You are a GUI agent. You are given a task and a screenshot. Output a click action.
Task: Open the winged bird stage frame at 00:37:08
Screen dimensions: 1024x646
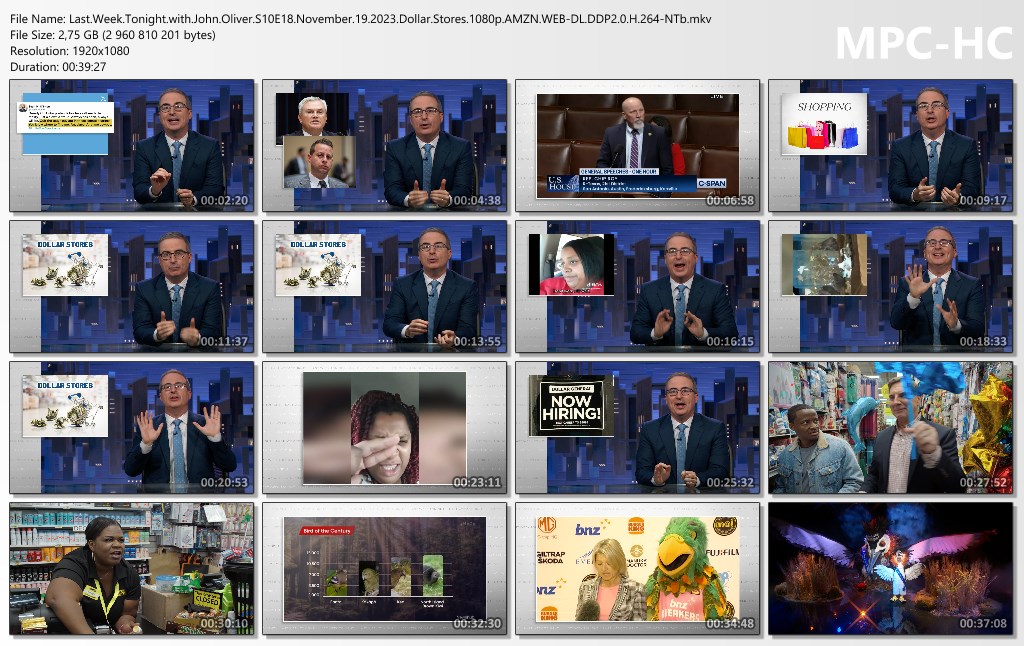[890, 568]
